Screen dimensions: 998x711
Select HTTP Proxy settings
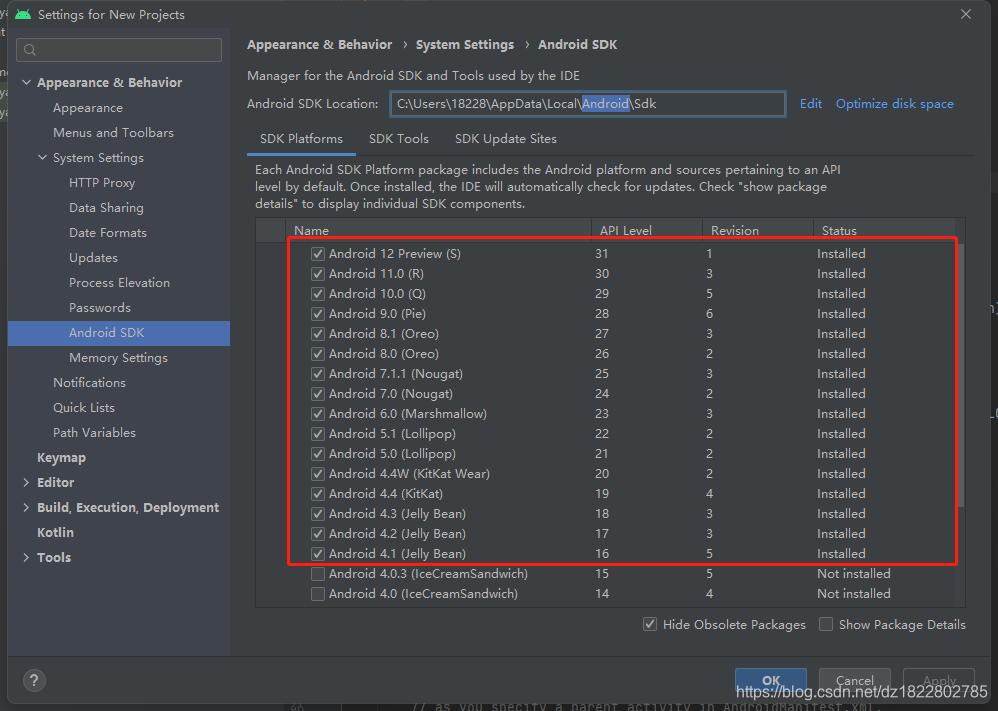point(102,183)
